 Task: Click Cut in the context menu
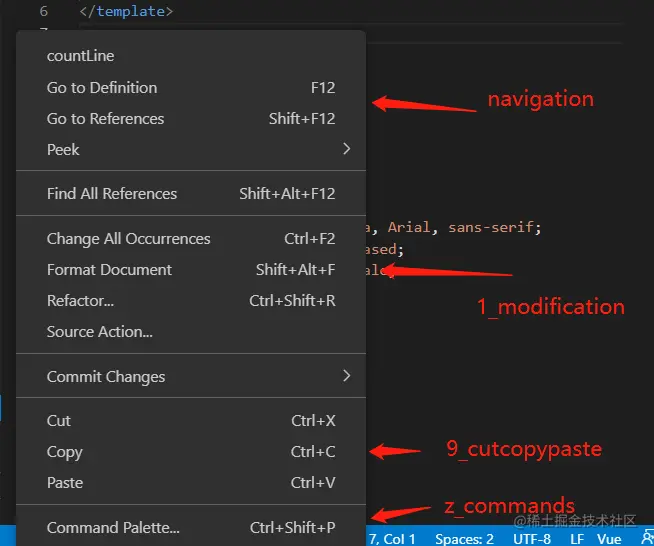[59, 420]
